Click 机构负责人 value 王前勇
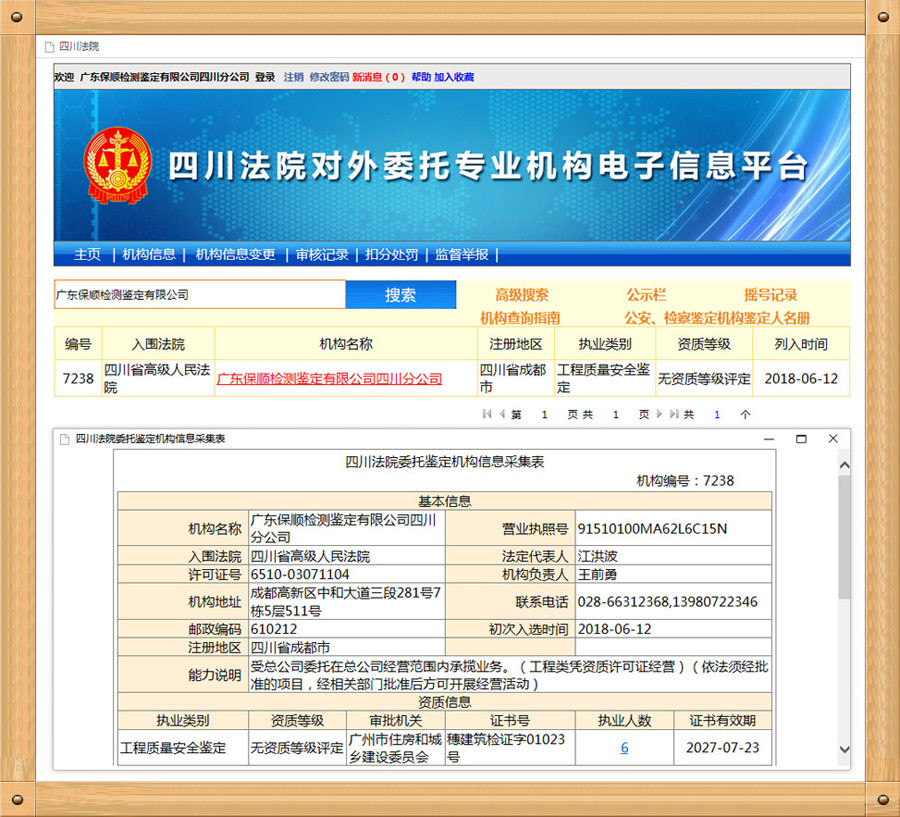 [x=598, y=574]
